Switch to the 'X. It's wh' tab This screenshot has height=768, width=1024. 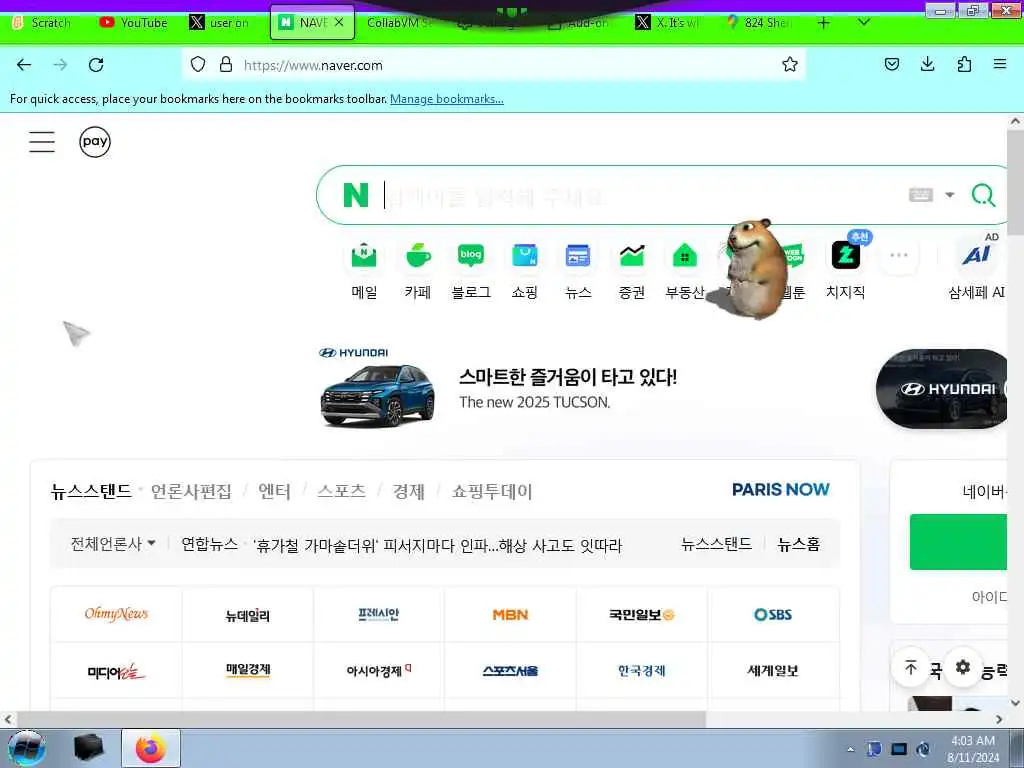[x=667, y=23]
